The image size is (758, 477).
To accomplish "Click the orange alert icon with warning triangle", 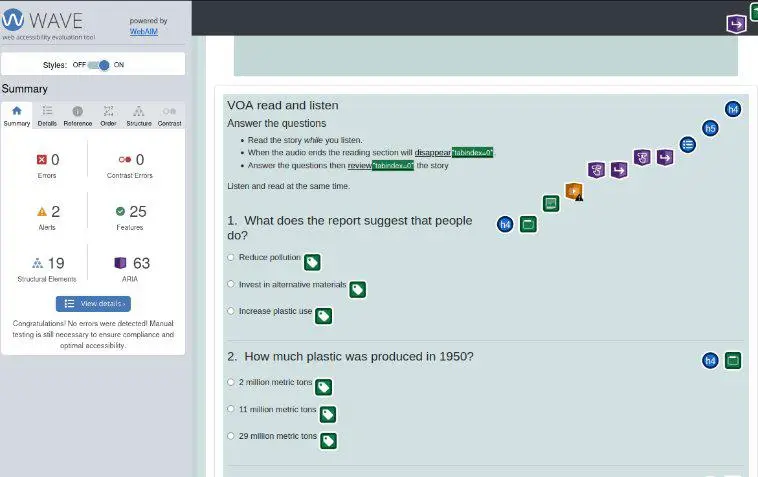I will point(574,190).
